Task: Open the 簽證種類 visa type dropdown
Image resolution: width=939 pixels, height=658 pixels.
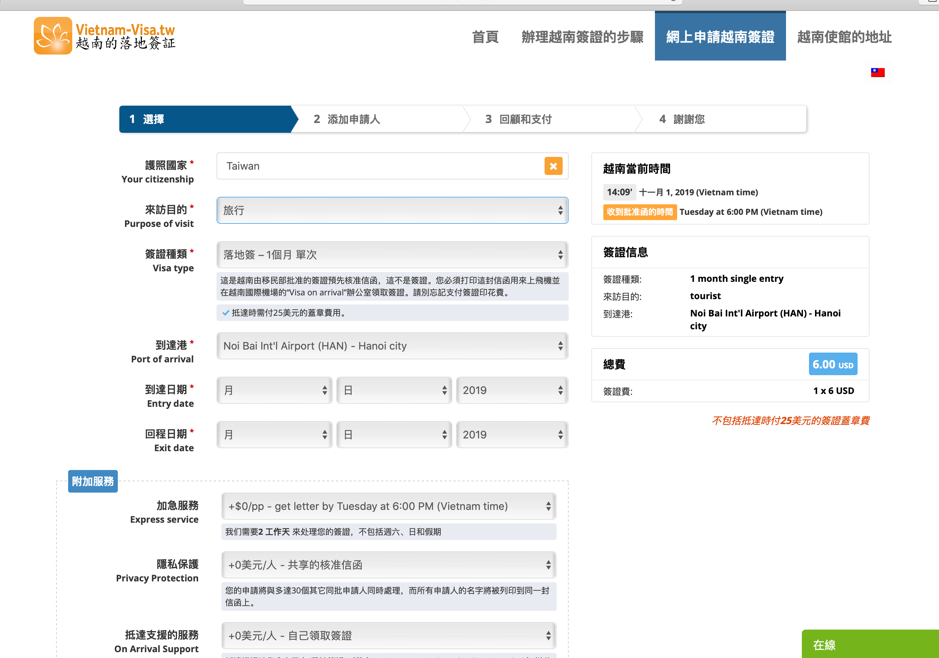Action: pos(392,255)
